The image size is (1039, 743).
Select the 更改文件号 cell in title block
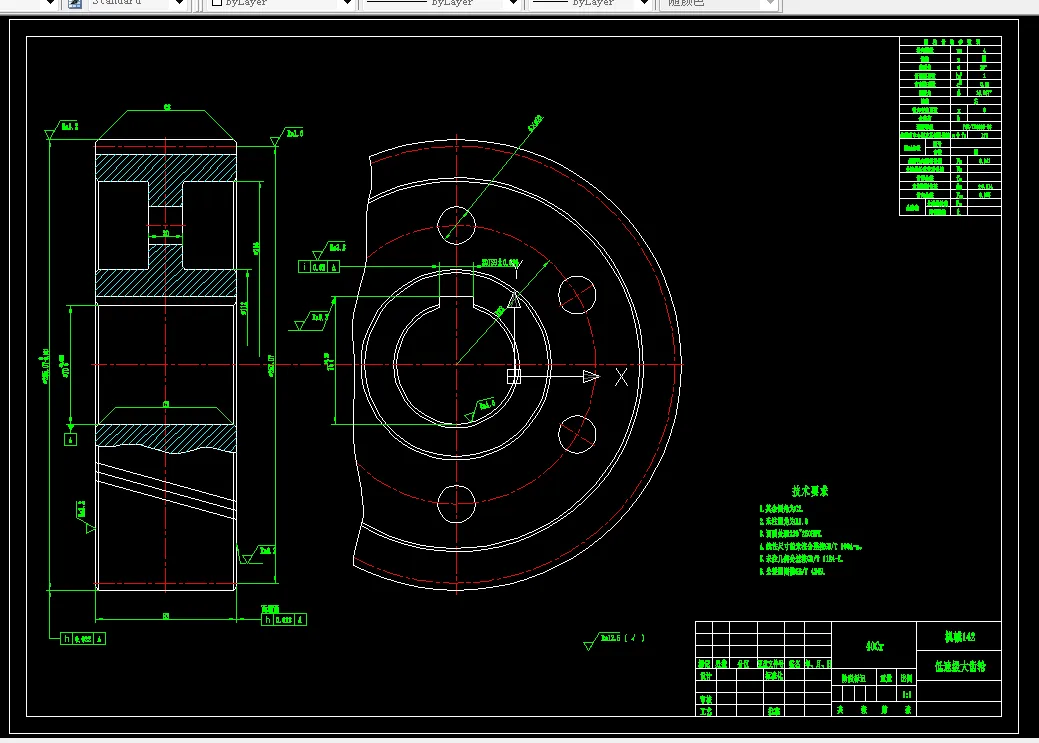pos(771,663)
